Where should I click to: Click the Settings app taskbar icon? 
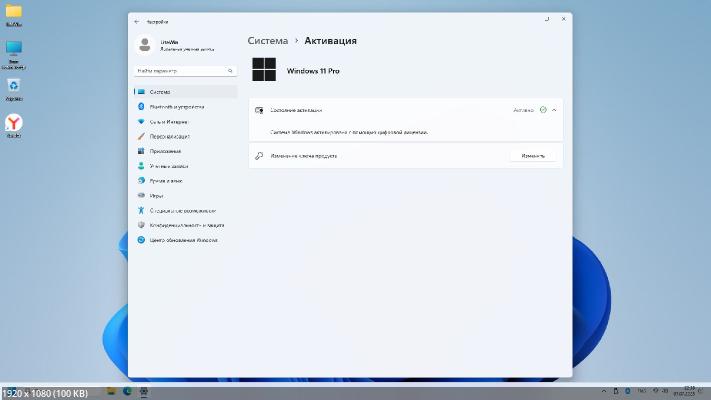(144, 391)
